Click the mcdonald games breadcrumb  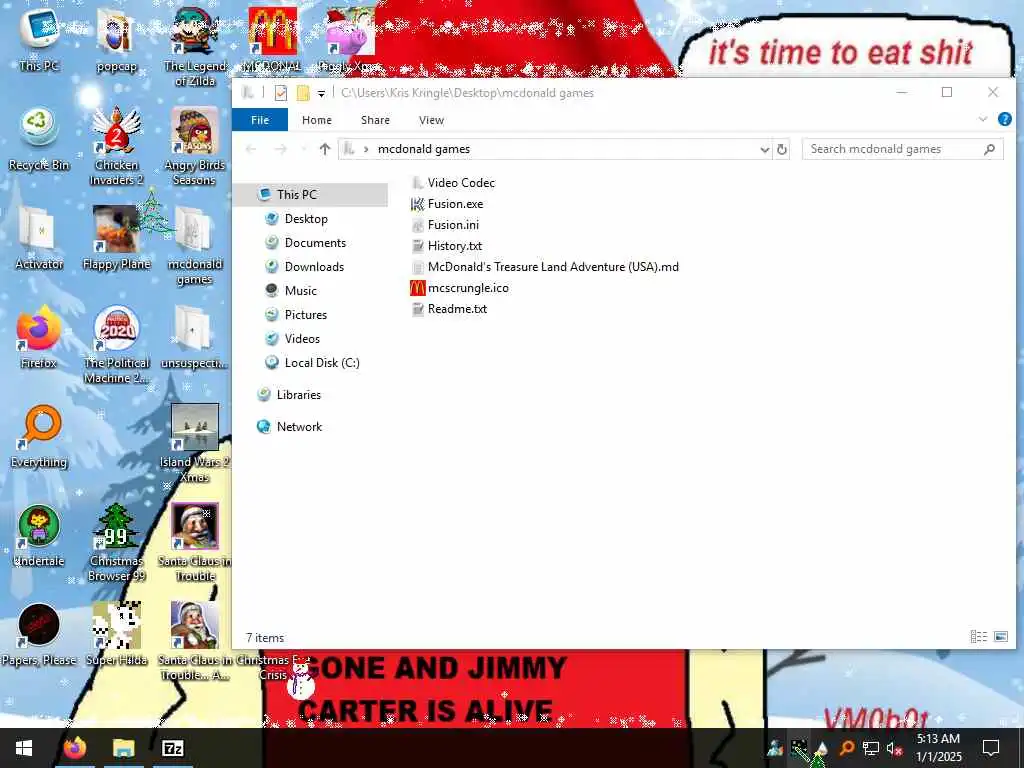click(424, 150)
